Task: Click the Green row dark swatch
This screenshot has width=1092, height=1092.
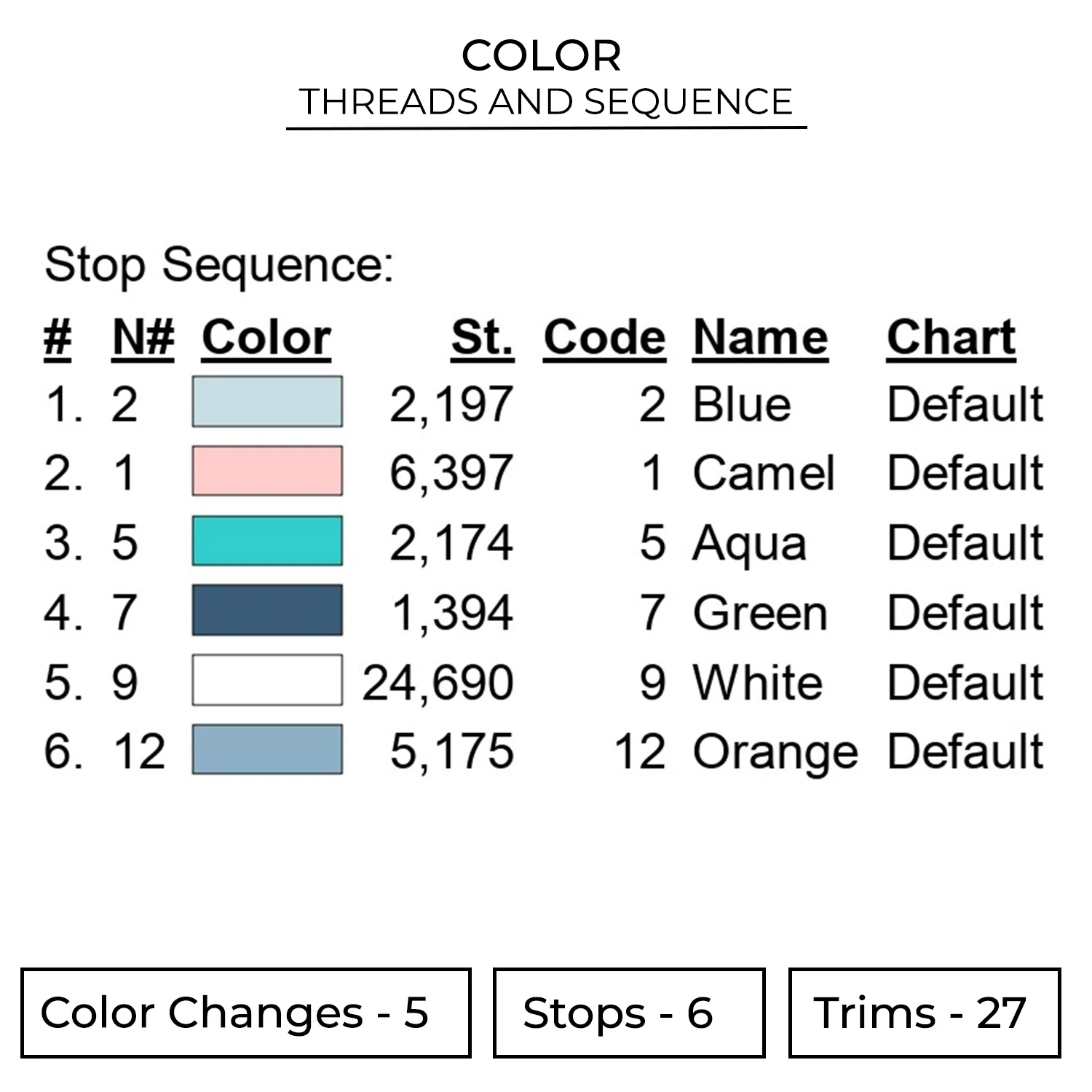Action: (x=267, y=610)
